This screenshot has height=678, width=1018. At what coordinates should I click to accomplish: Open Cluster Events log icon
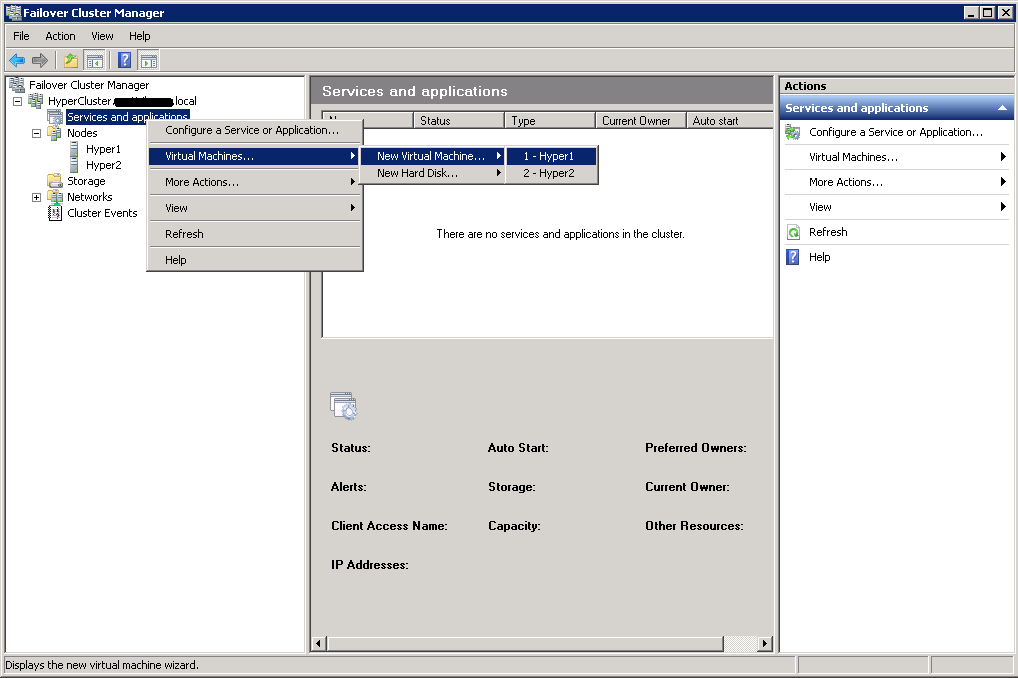point(56,213)
